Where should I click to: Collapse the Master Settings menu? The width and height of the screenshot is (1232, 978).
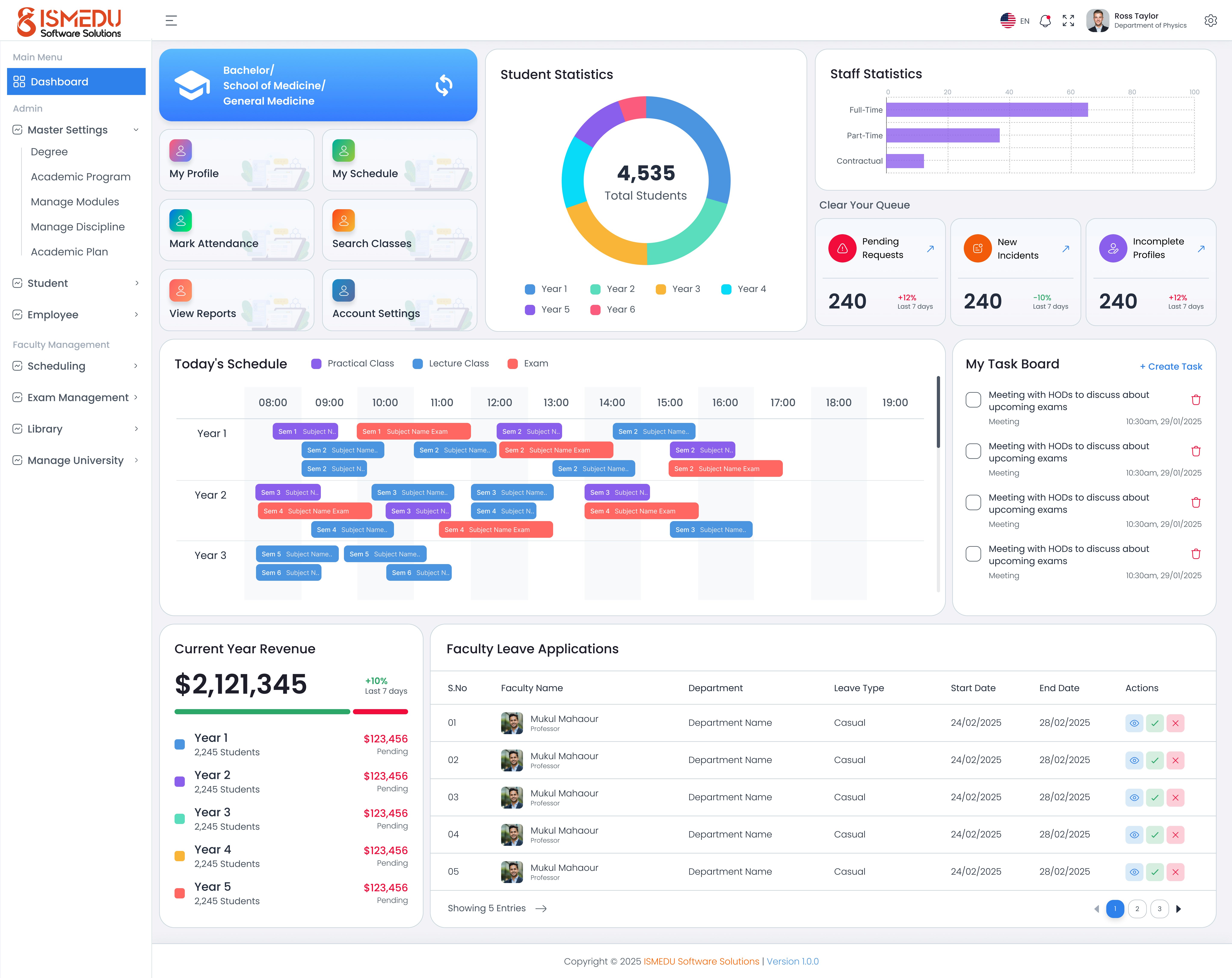pos(76,130)
